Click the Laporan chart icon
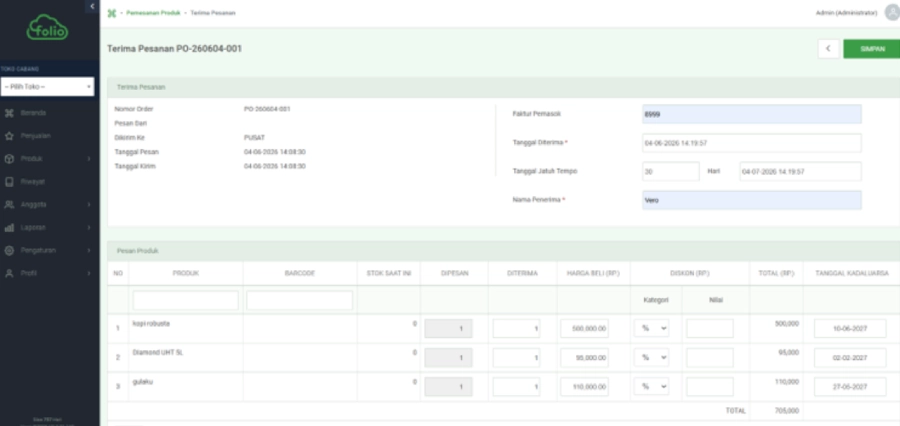Screen dimensions: 900x426 click(x=9, y=227)
